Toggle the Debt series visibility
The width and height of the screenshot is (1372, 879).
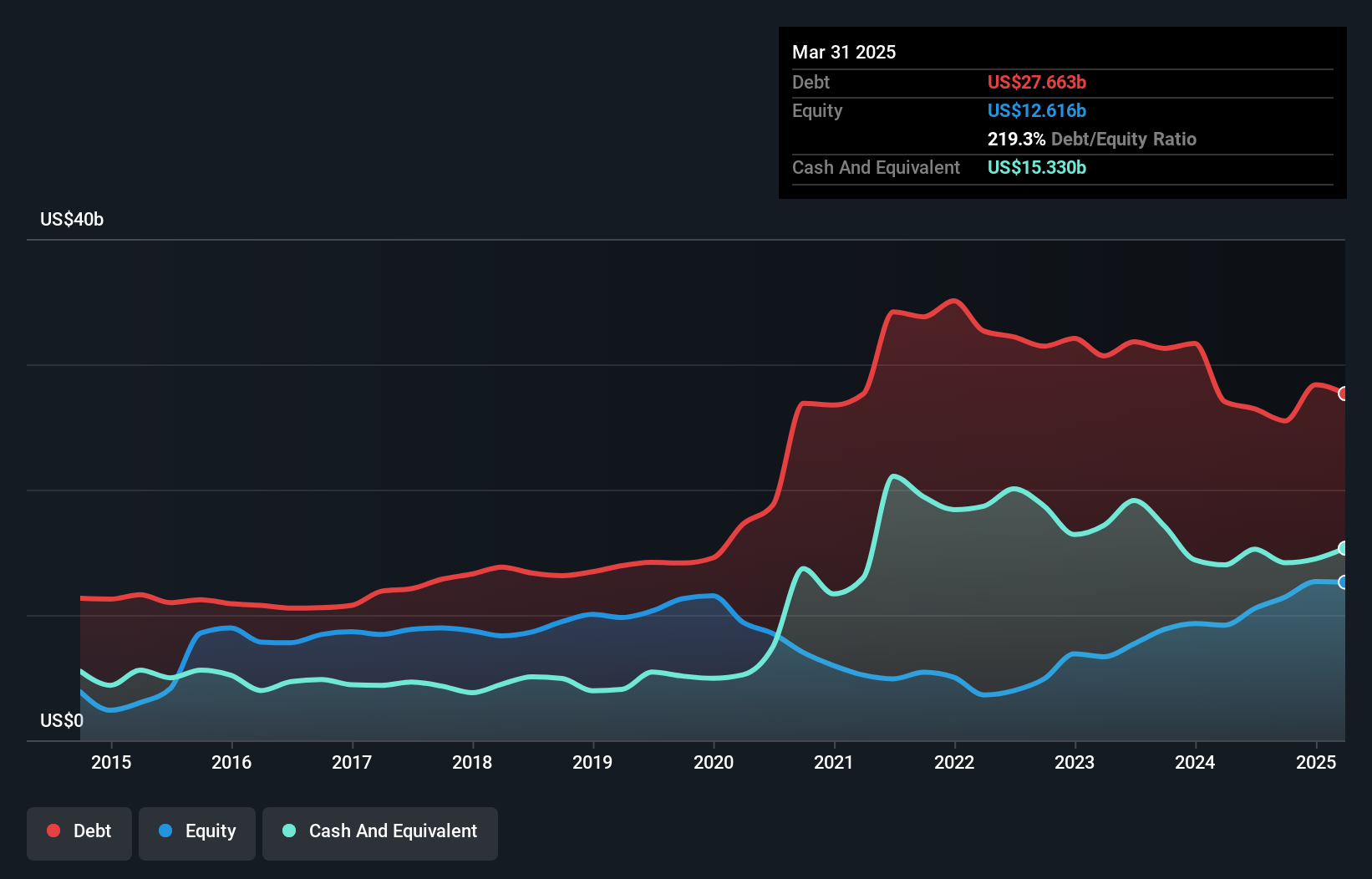pos(79,832)
